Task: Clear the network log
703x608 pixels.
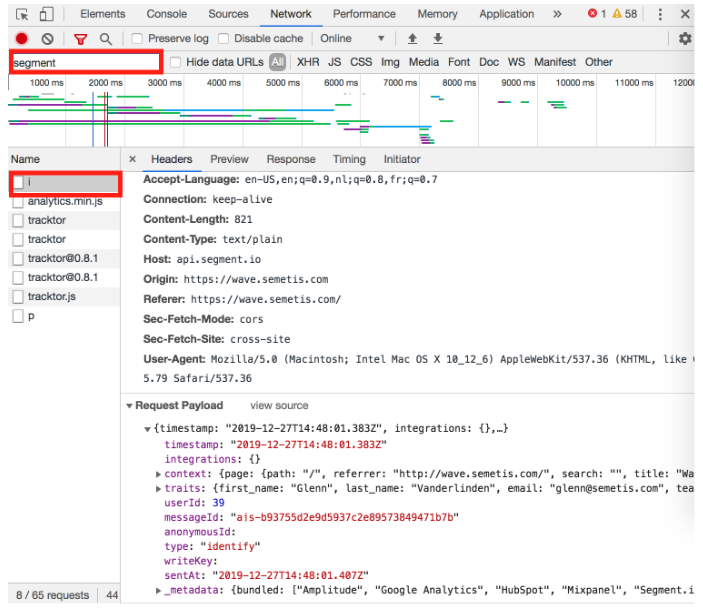Action: [47, 39]
